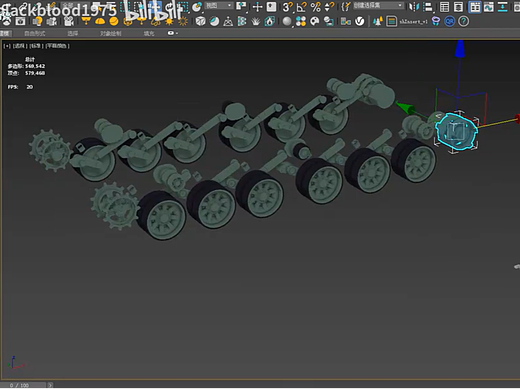Click the V-Ray logo icon

[359, 21]
